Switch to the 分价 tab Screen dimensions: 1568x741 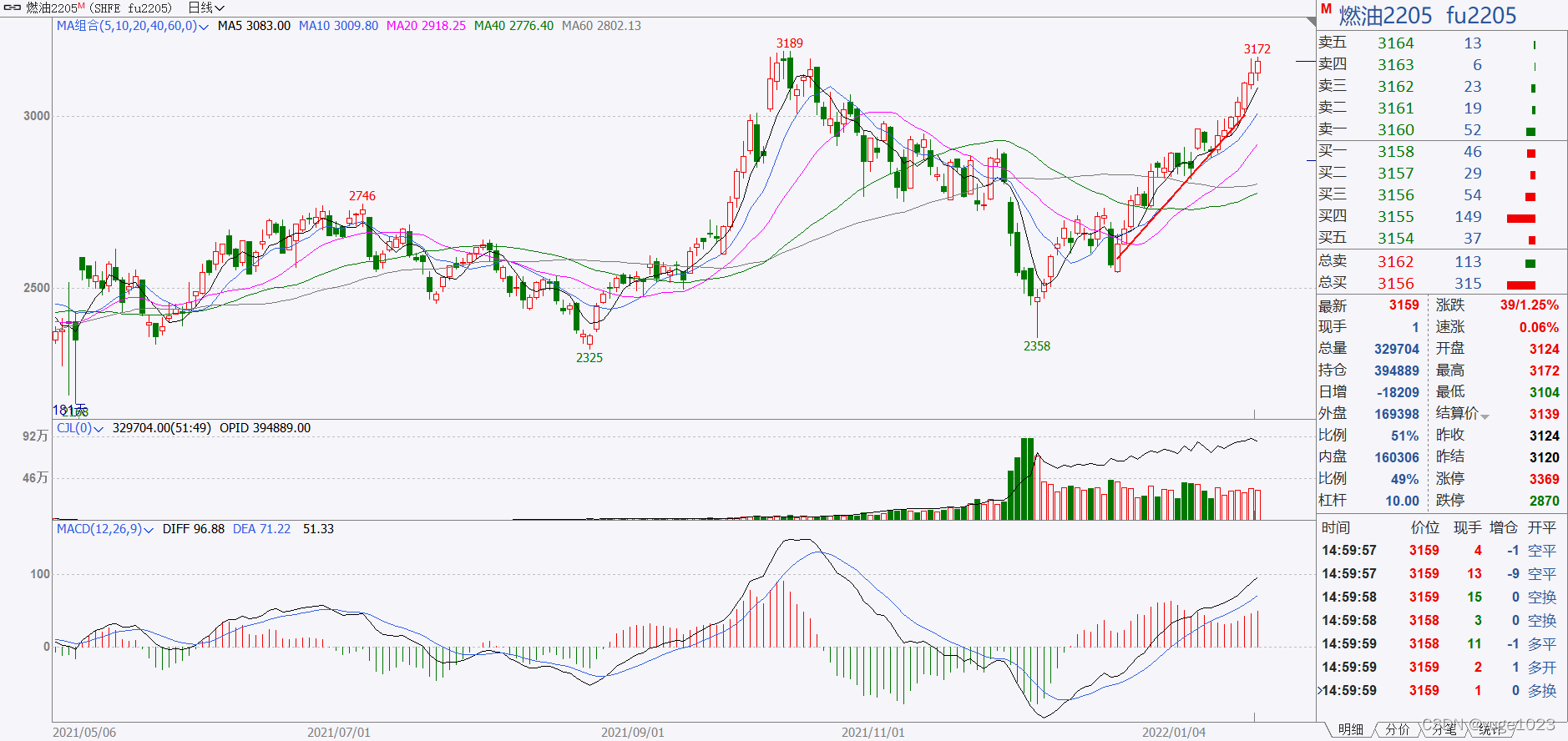pyautogui.click(x=1397, y=729)
